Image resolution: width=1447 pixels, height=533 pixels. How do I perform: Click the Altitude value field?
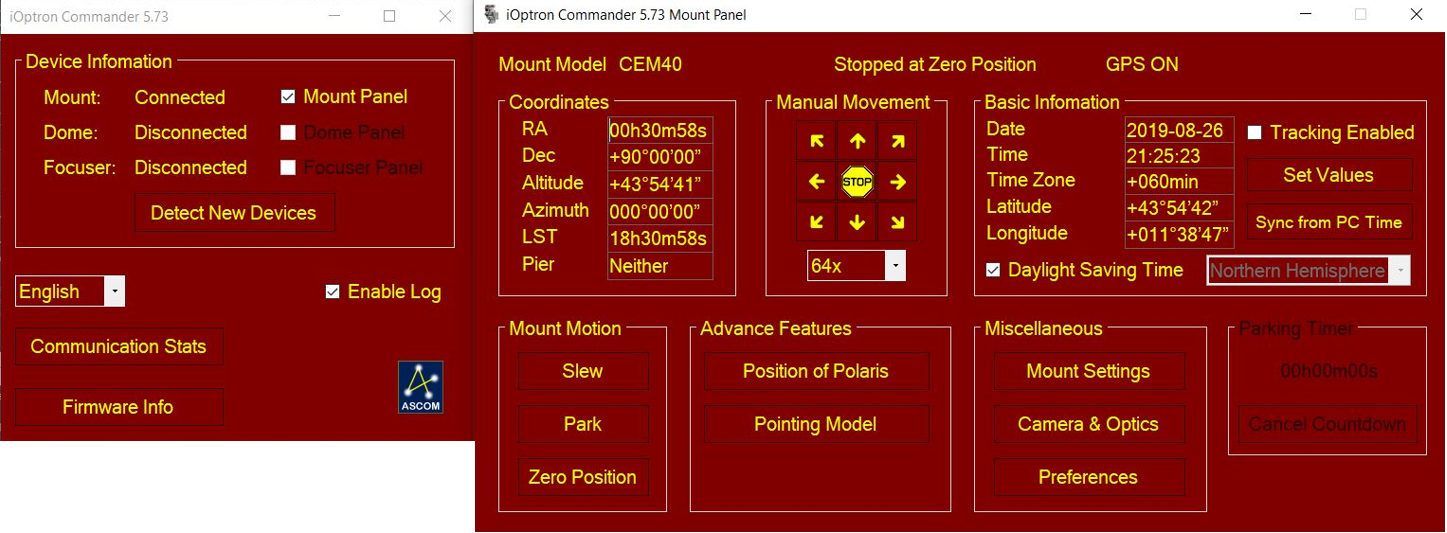point(660,184)
